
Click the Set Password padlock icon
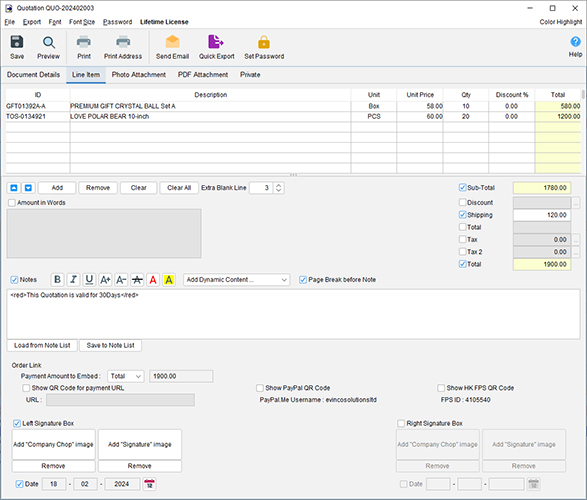[264, 42]
